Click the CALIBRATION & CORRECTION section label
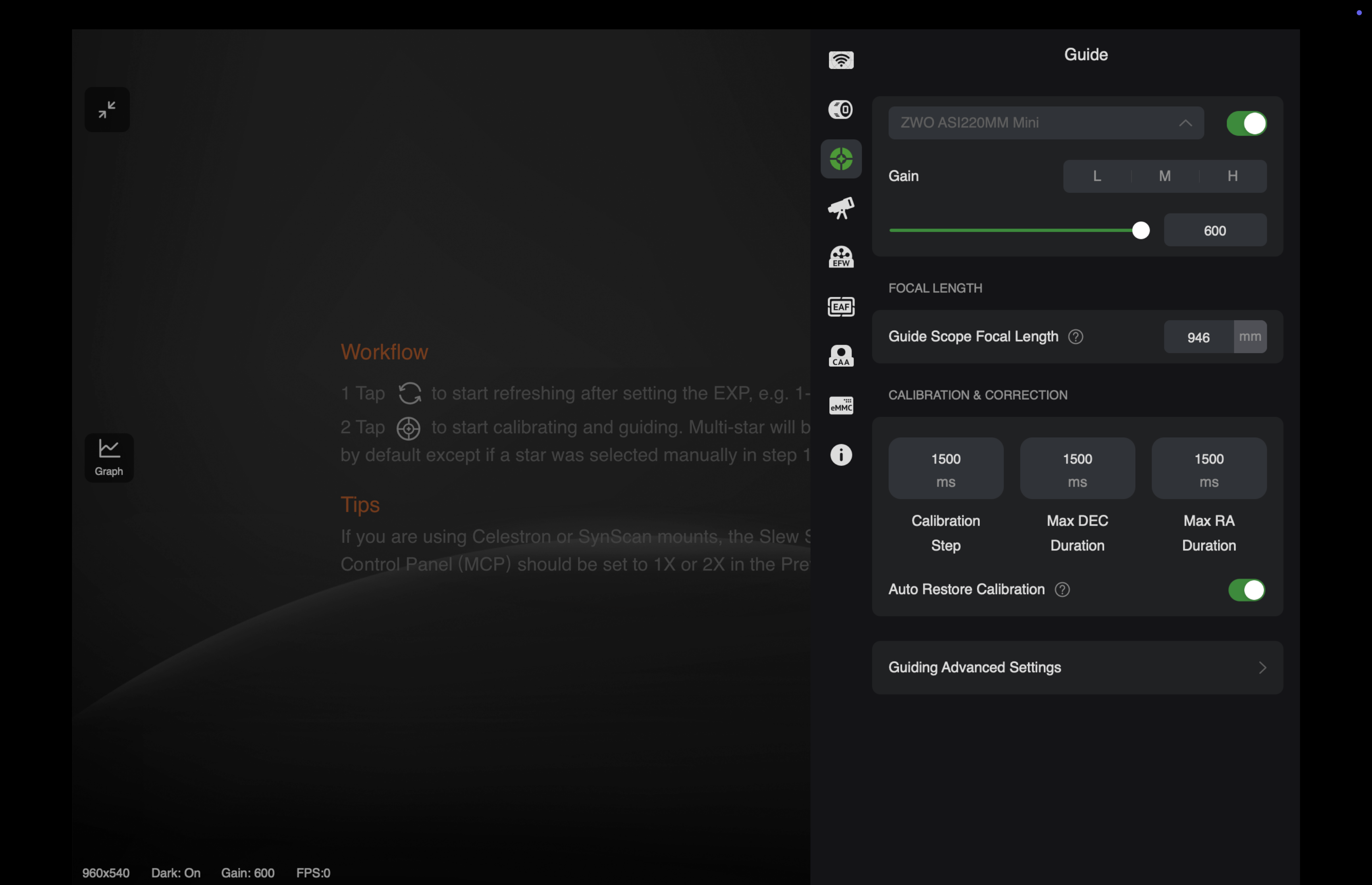 pos(978,395)
